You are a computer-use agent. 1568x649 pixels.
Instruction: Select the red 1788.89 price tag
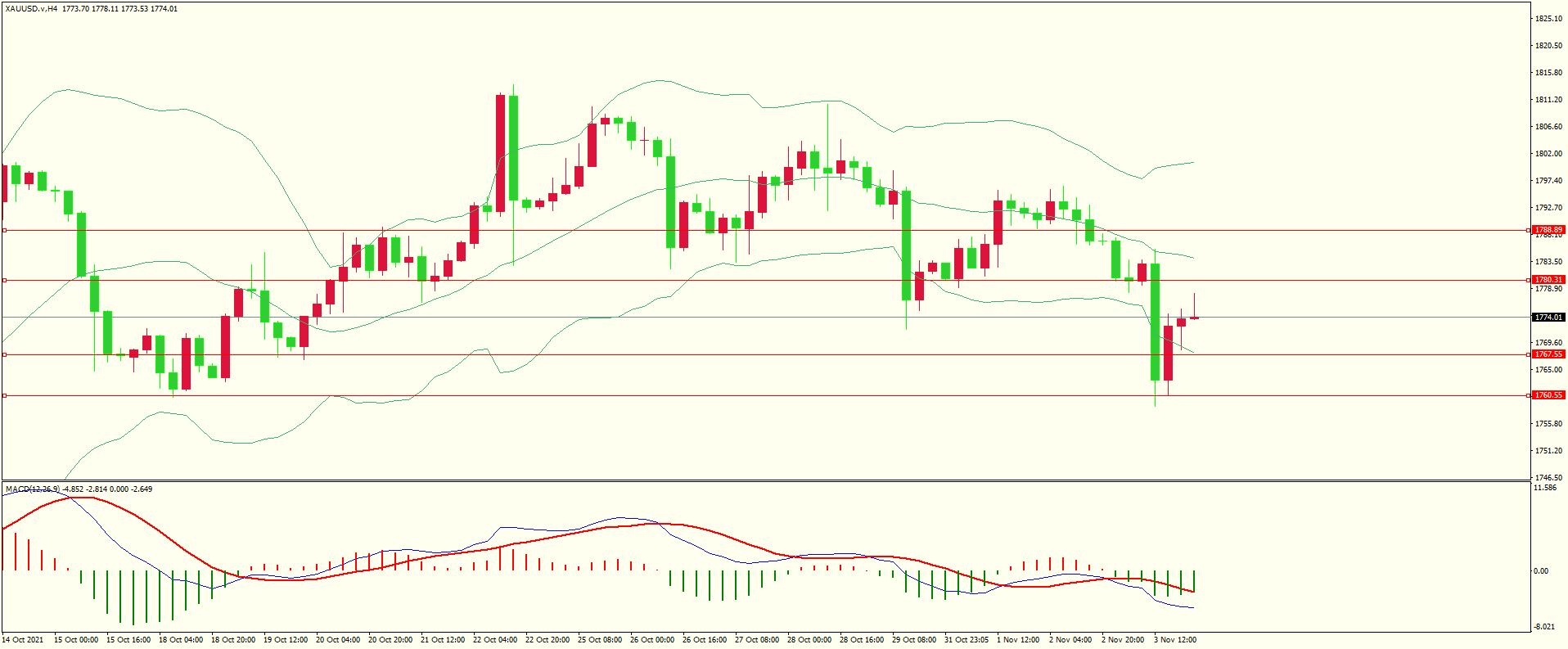click(1548, 230)
